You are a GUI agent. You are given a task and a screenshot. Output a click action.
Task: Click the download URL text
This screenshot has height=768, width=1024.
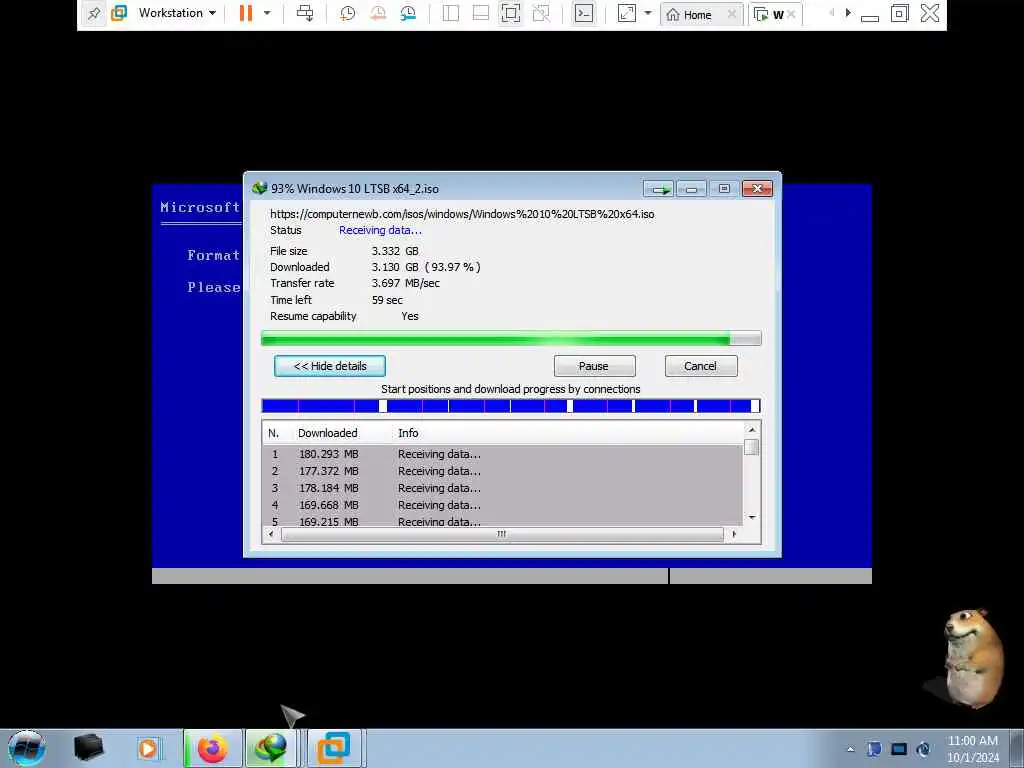coord(462,214)
